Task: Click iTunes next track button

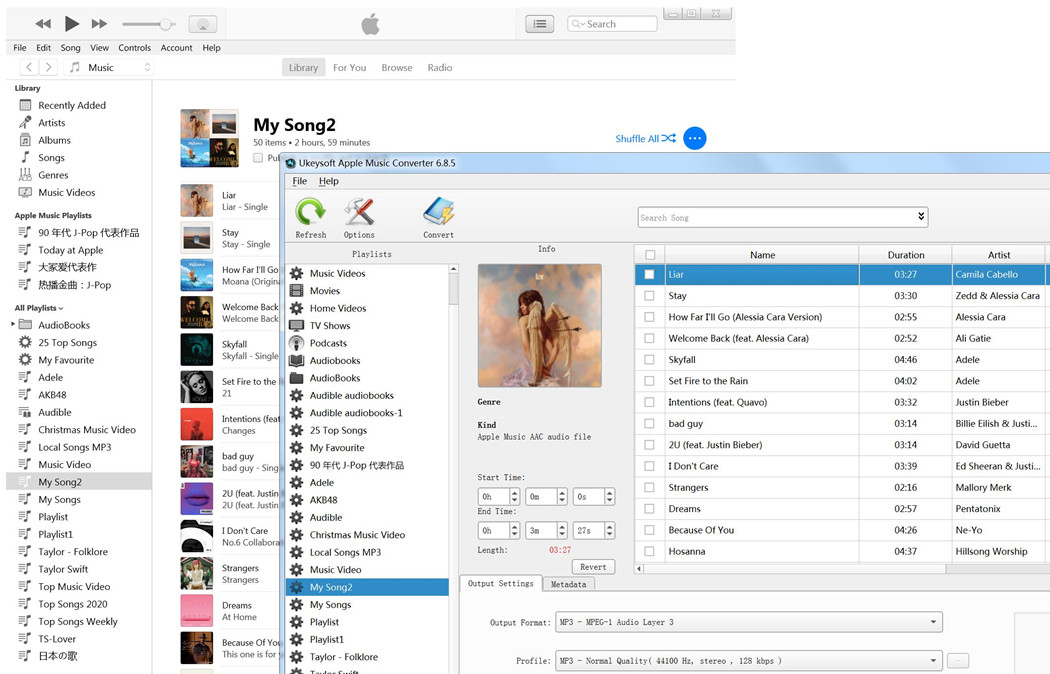Action: pyautogui.click(x=99, y=24)
